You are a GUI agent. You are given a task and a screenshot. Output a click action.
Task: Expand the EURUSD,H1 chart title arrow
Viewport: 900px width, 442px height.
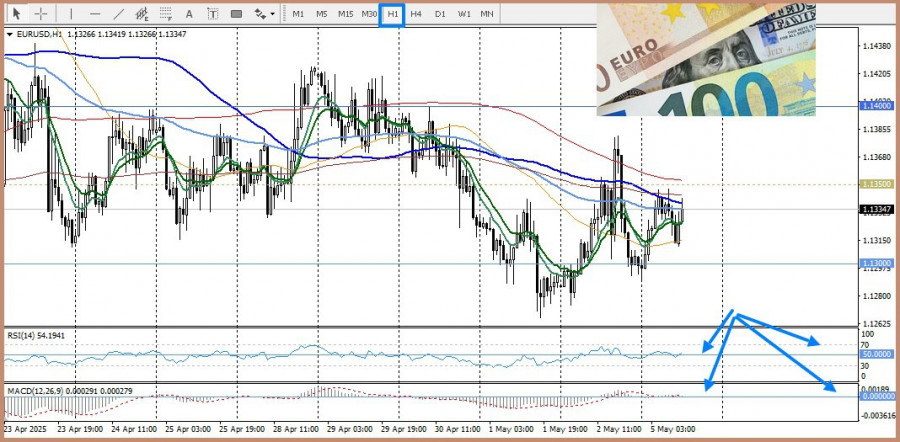[x=10, y=34]
